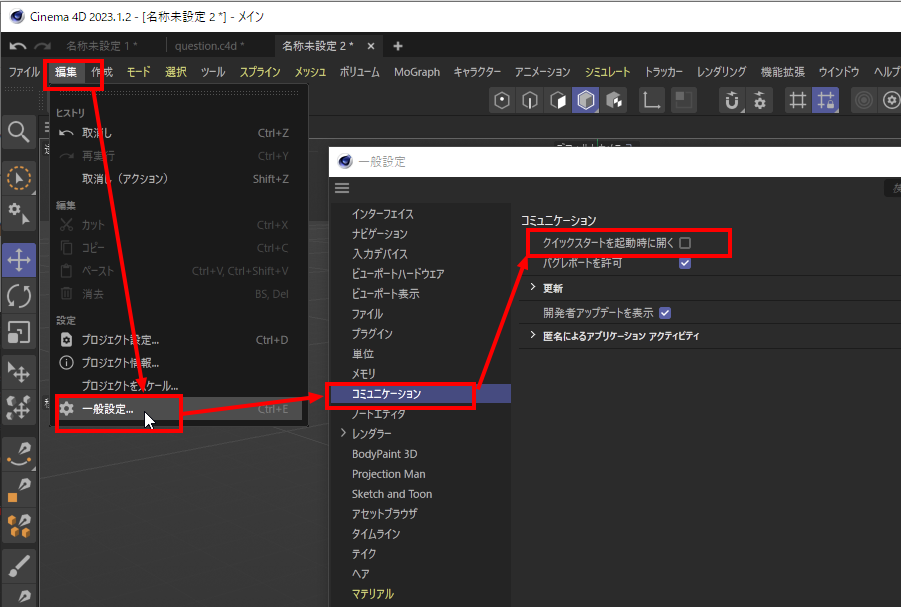
Task: Select ビューポート表示 in the preferences list
Action: pyautogui.click(x=386, y=294)
